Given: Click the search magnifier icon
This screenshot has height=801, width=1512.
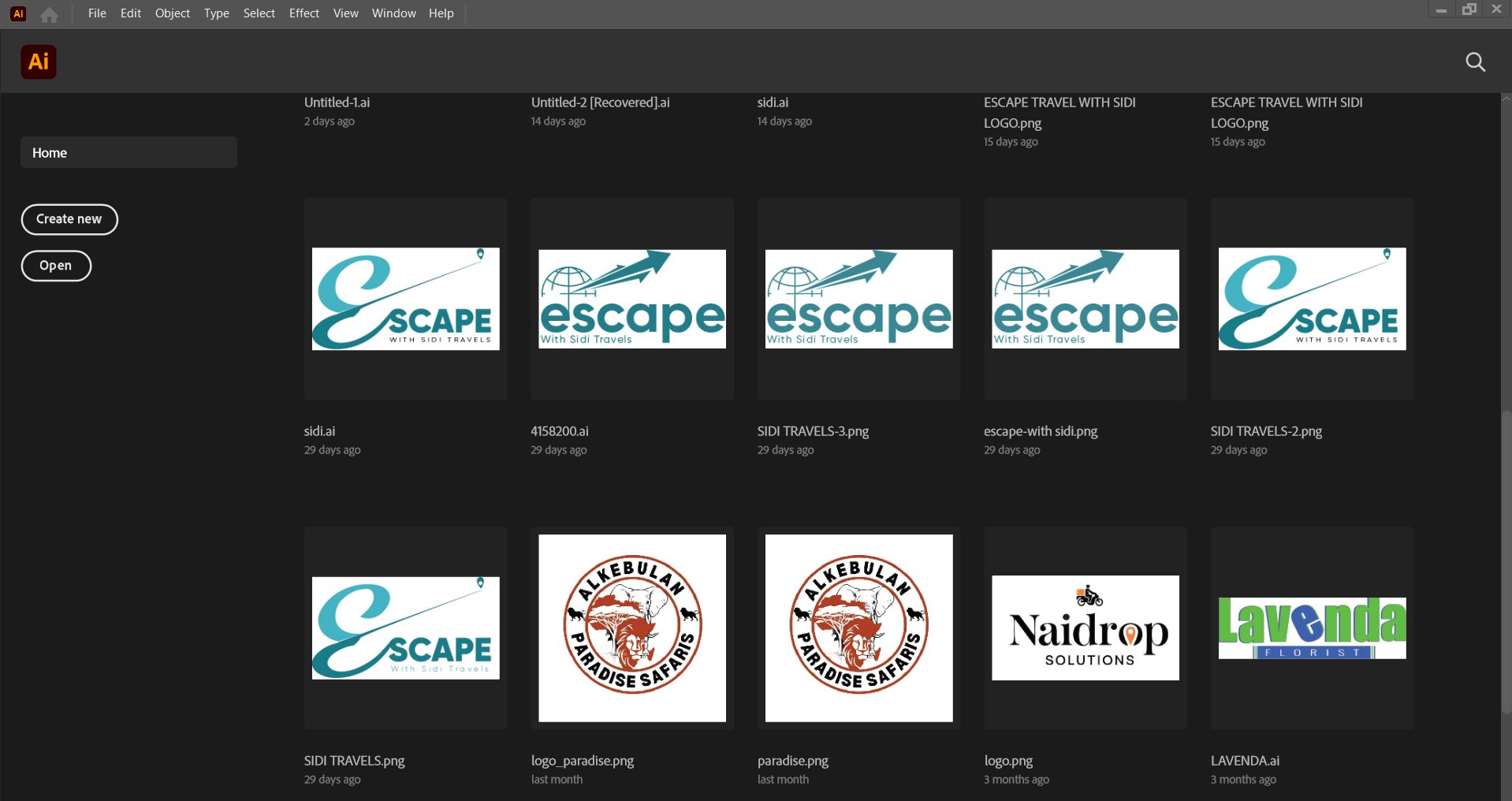Looking at the screenshot, I should (x=1475, y=62).
